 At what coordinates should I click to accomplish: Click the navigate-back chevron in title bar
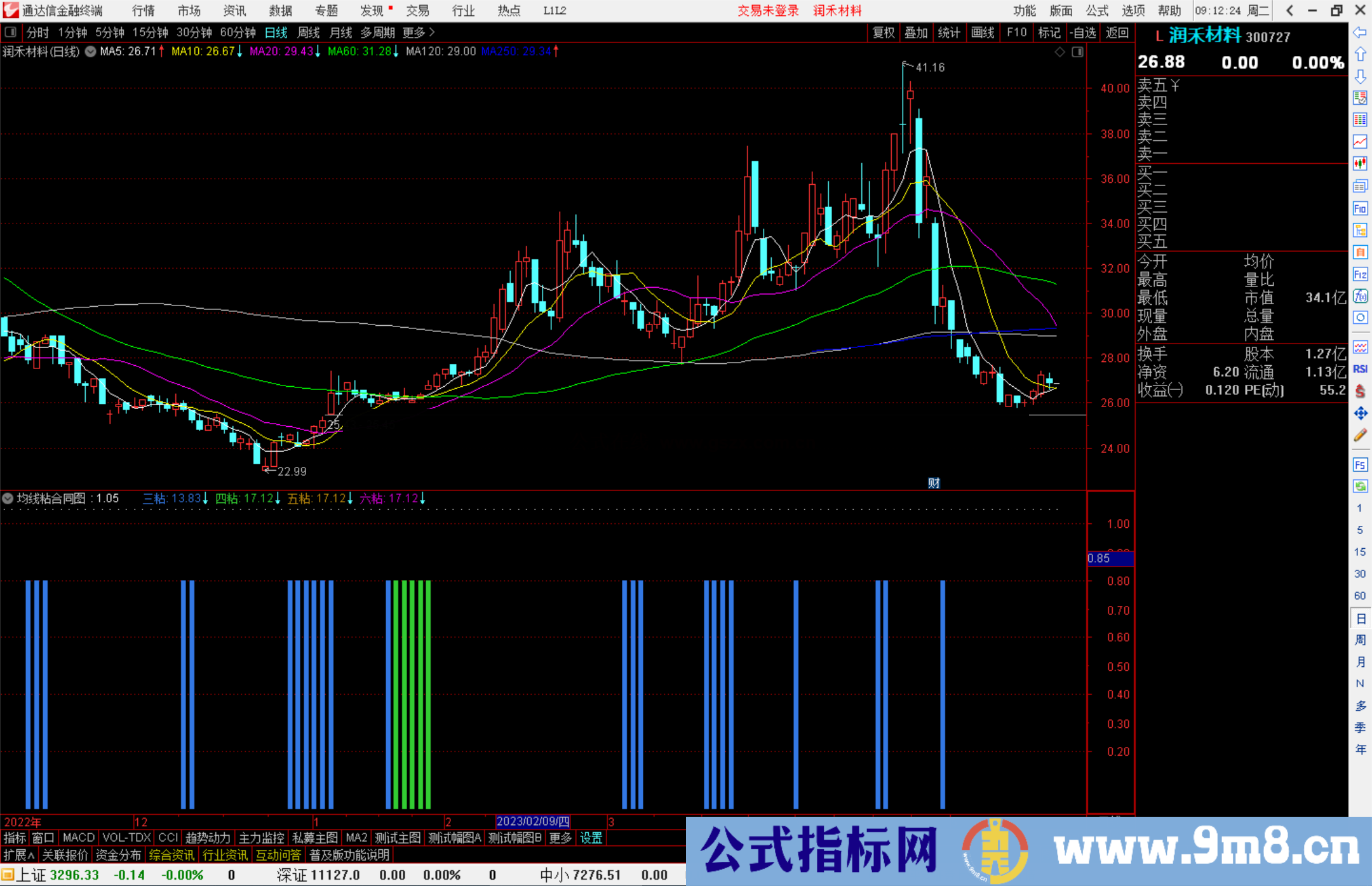(x=1290, y=10)
